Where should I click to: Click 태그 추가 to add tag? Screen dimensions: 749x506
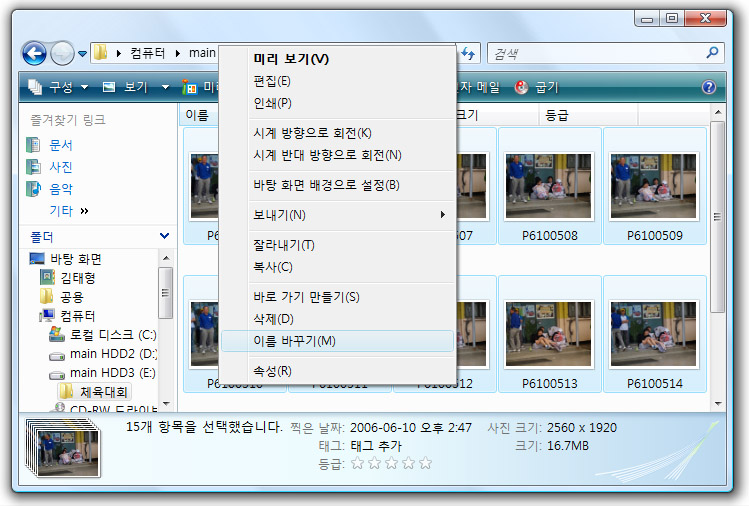376,446
